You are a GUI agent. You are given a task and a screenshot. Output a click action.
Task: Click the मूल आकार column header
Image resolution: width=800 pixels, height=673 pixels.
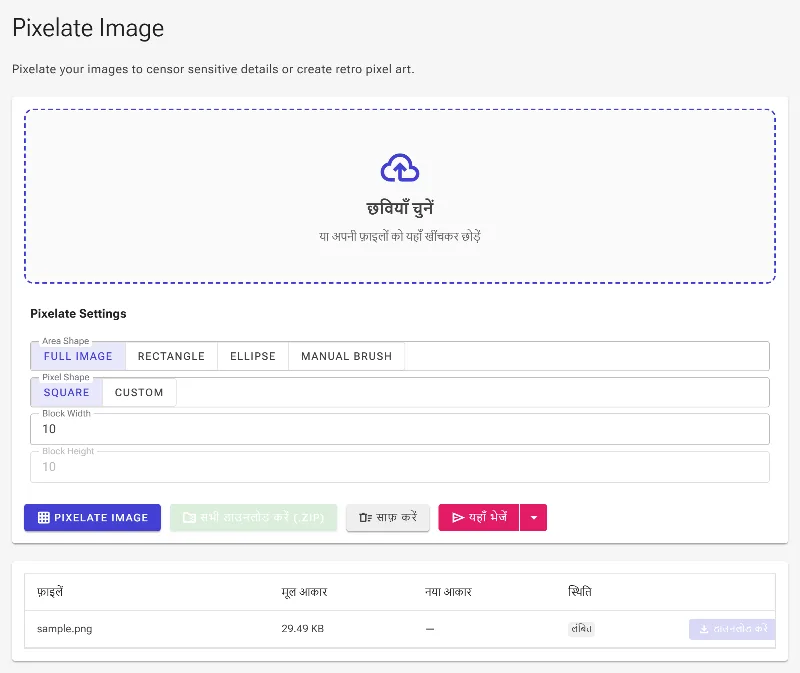point(304,592)
